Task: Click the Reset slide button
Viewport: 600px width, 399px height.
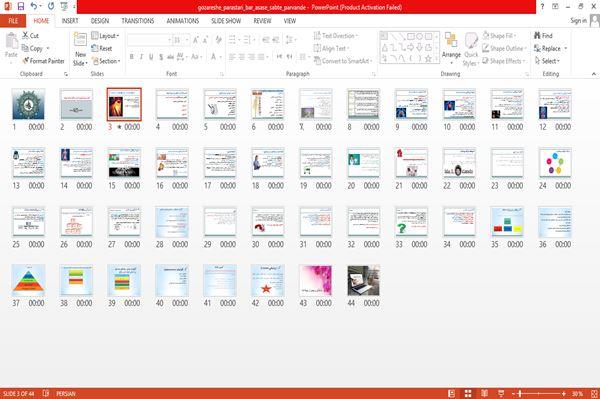Action: (x=102, y=48)
